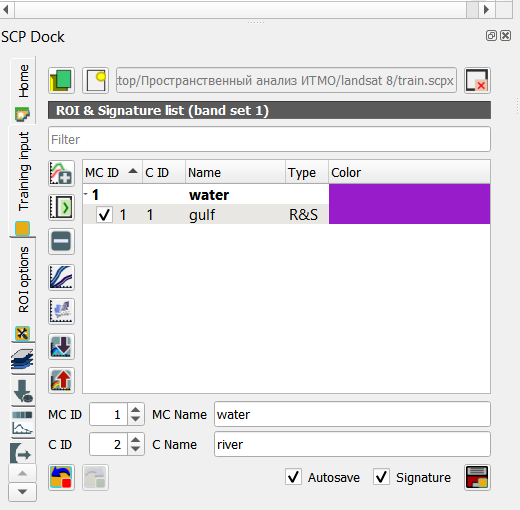Increase the MC ID spinner value
Viewport: 520px width, 510px height.
pyautogui.click(x=135, y=409)
